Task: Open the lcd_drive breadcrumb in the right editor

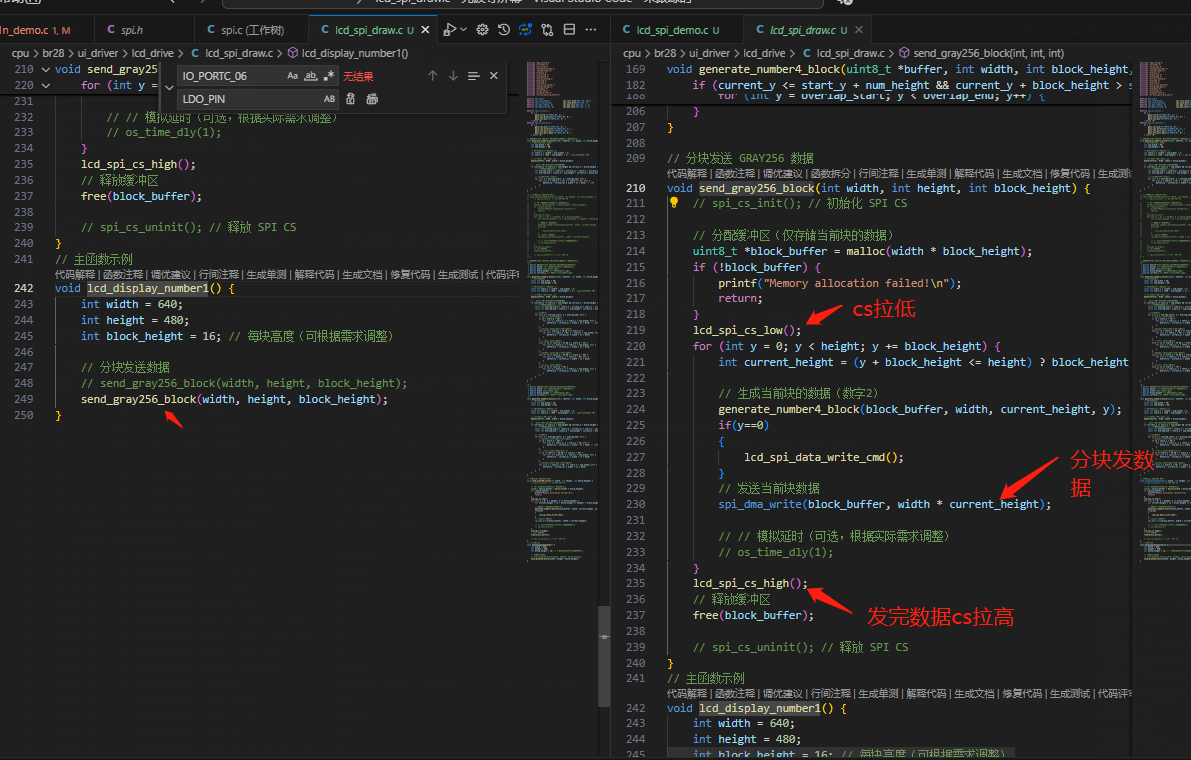Action: pos(764,53)
